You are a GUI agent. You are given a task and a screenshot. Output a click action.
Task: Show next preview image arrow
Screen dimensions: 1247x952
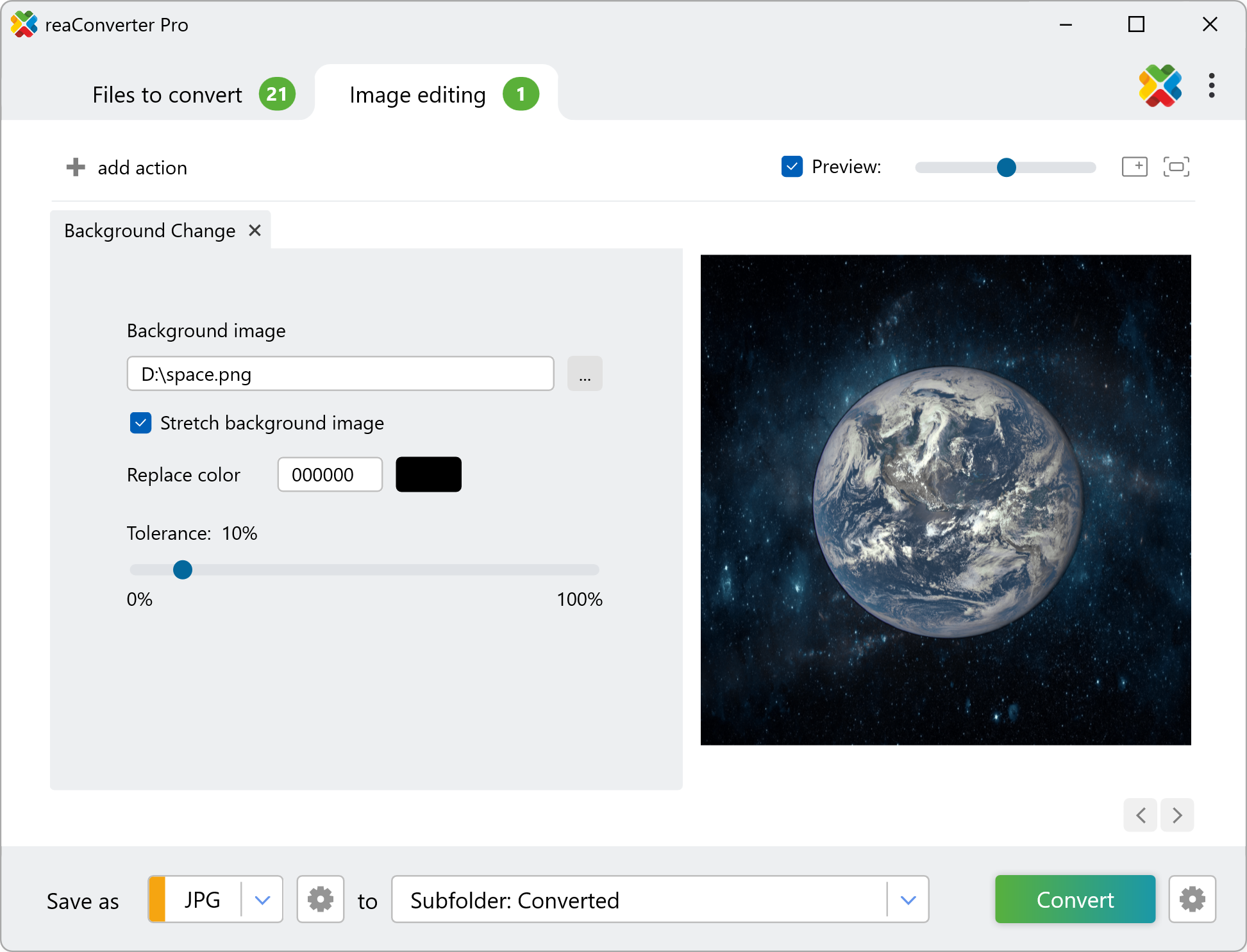(x=1177, y=815)
